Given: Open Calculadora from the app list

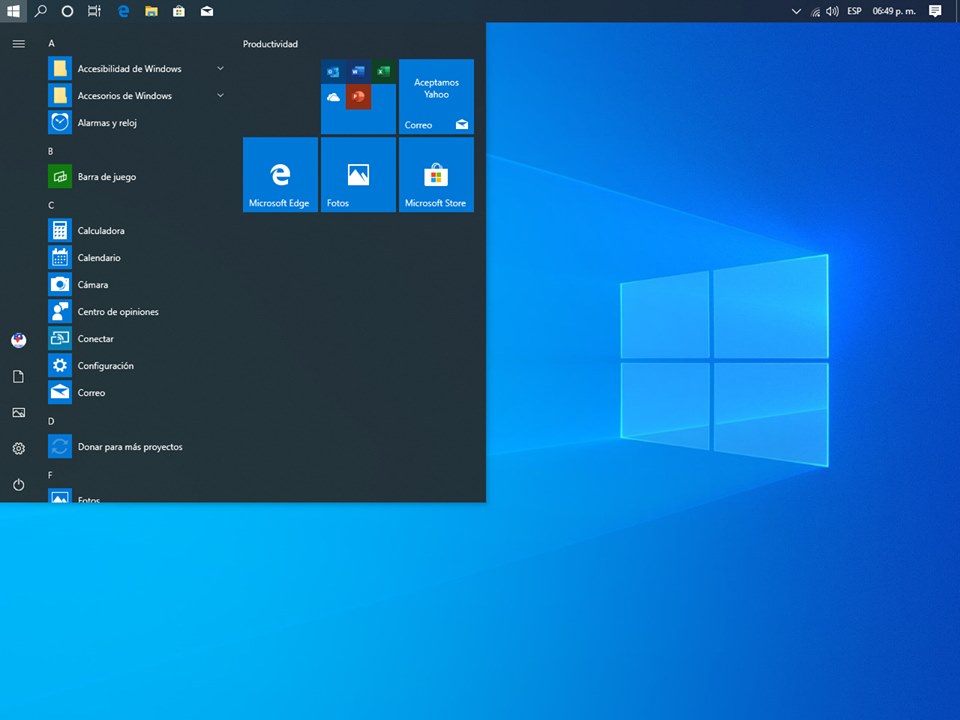Looking at the screenshot, I should 137,230.
